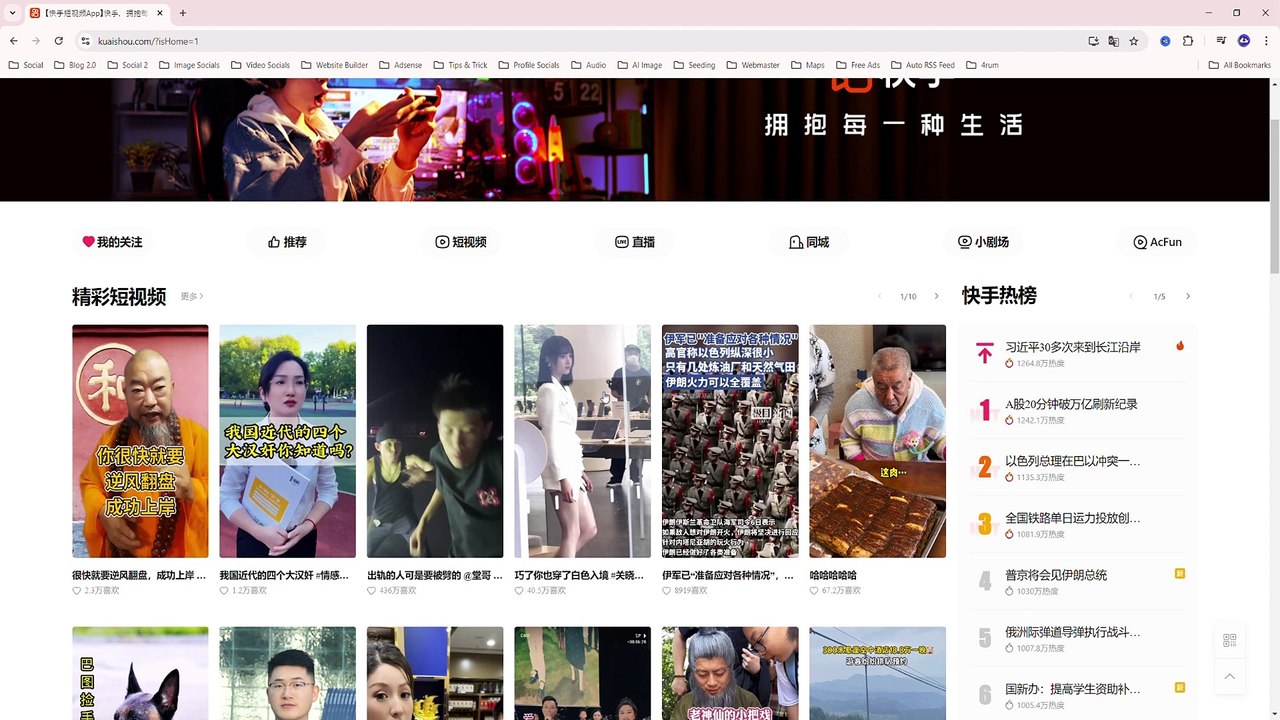Open the video of woman in white outfit

[x=583, y=441]
